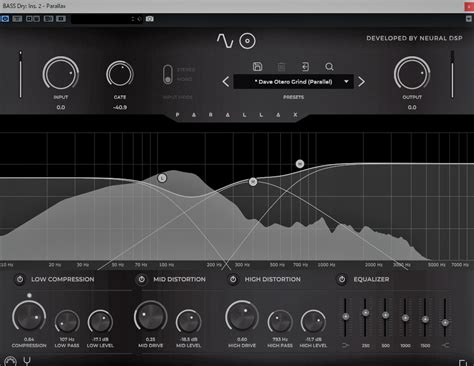Screen dimensions: 474x366
Task: Click the PARALLAX logo text
Action: [236, 115]
